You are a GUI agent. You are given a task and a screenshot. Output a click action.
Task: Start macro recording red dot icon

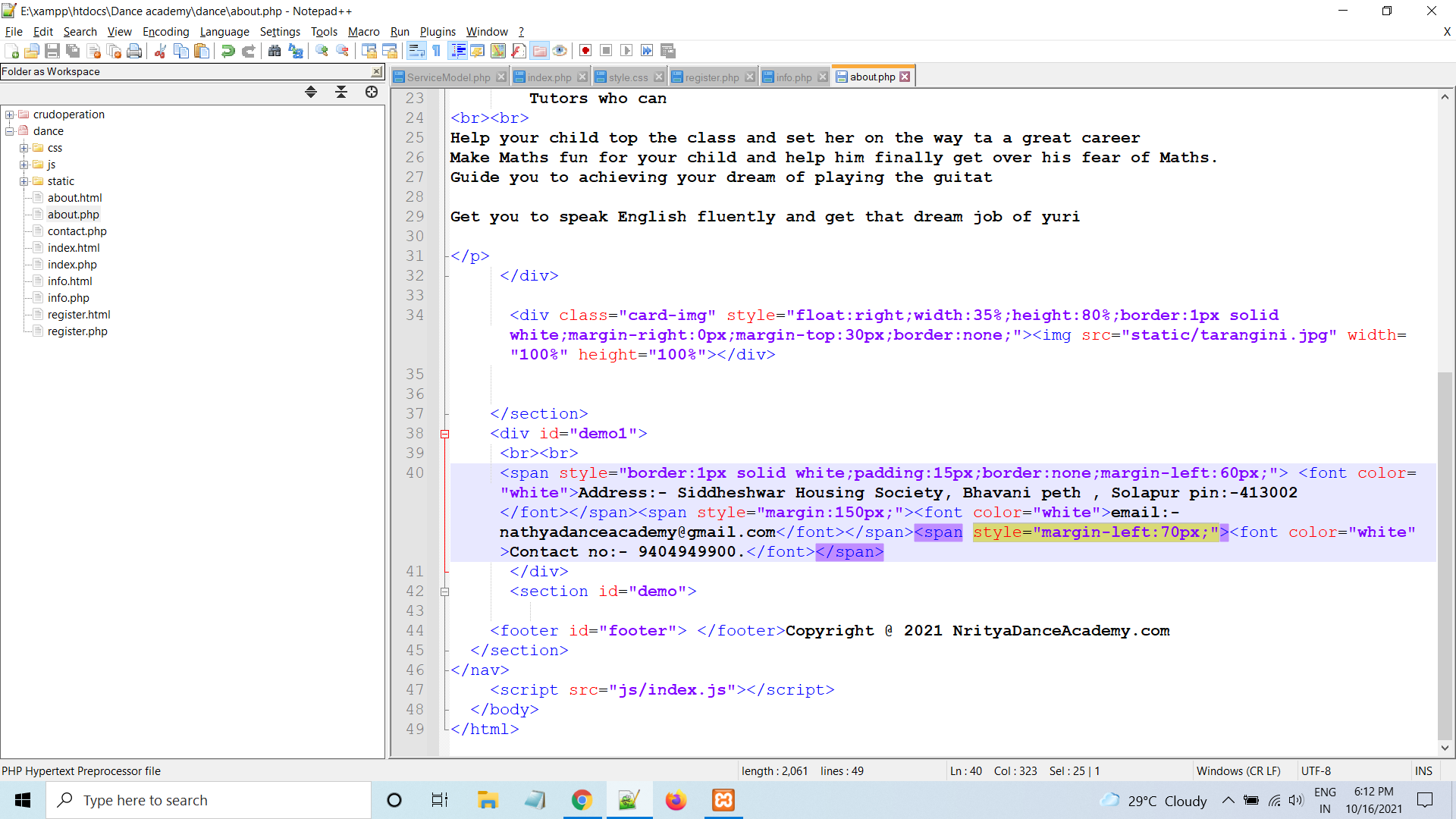[x=585, y=51]
